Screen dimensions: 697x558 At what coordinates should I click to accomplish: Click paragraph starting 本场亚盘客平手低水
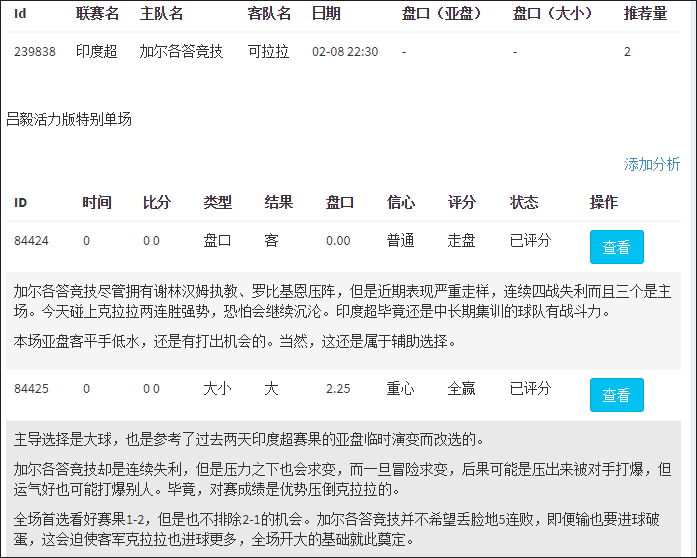pos(235,341)
